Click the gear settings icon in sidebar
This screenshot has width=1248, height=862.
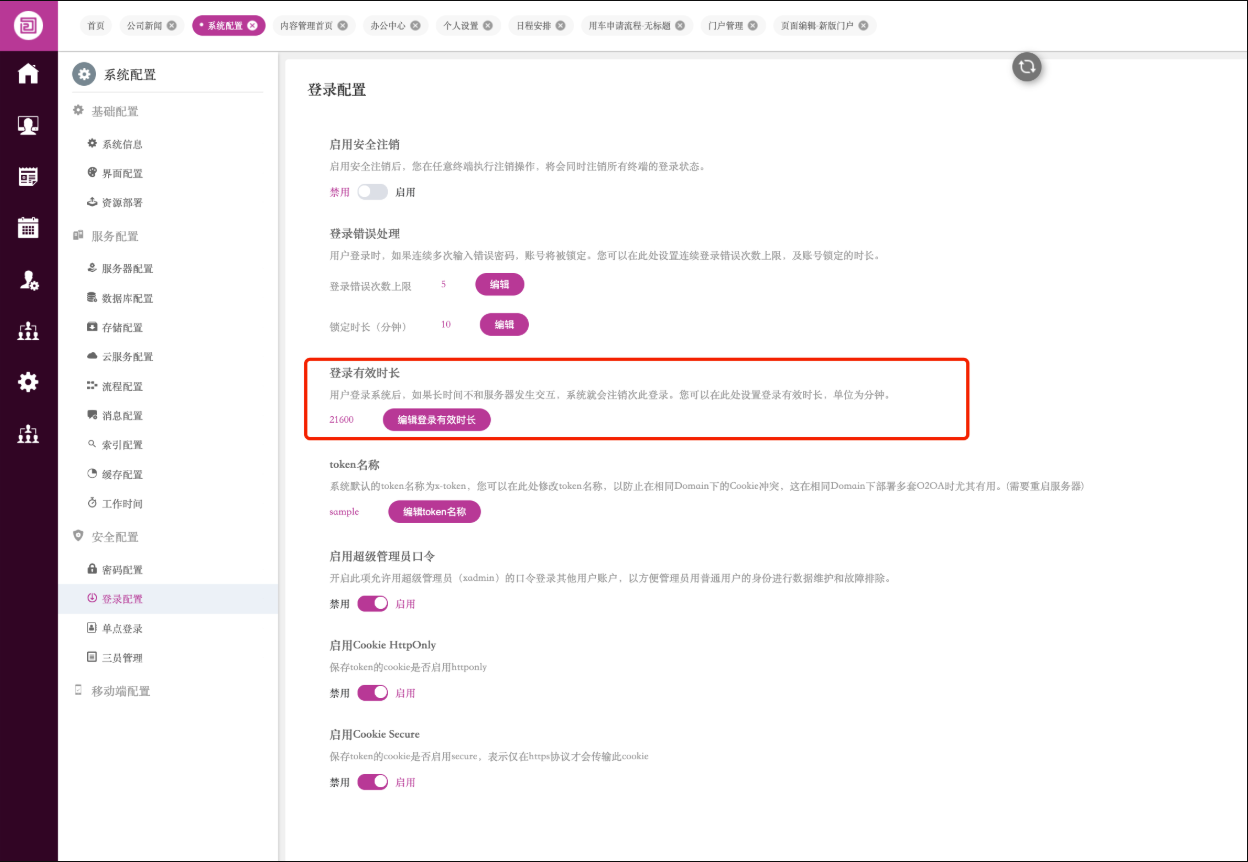point(28,381)
